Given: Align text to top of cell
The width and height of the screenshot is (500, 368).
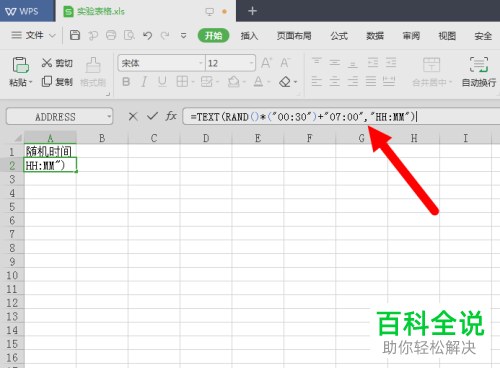Looking at the screenshot, I should [317, 62].
